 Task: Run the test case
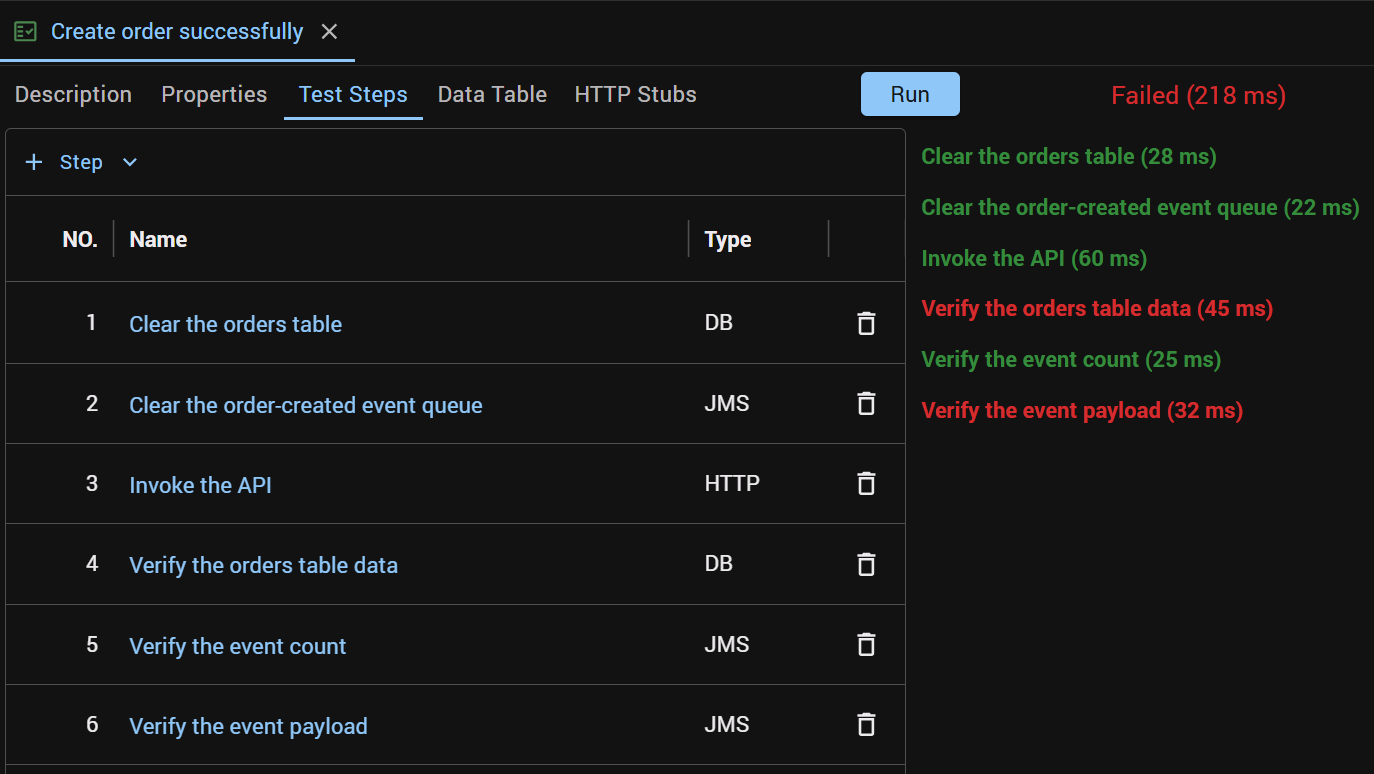tap(910, 94)
